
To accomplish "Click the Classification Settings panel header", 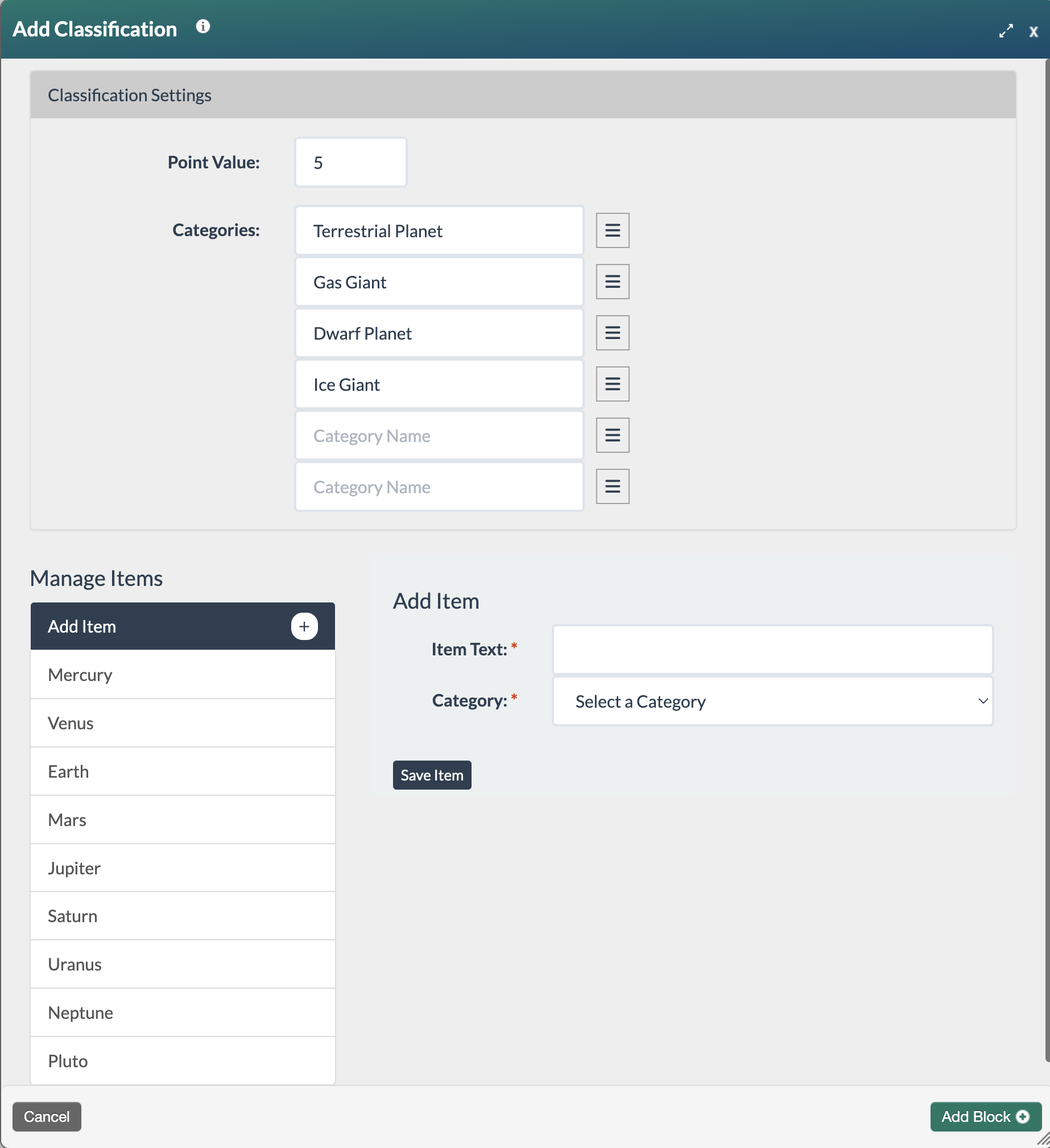I will click(x=523, y=95).
